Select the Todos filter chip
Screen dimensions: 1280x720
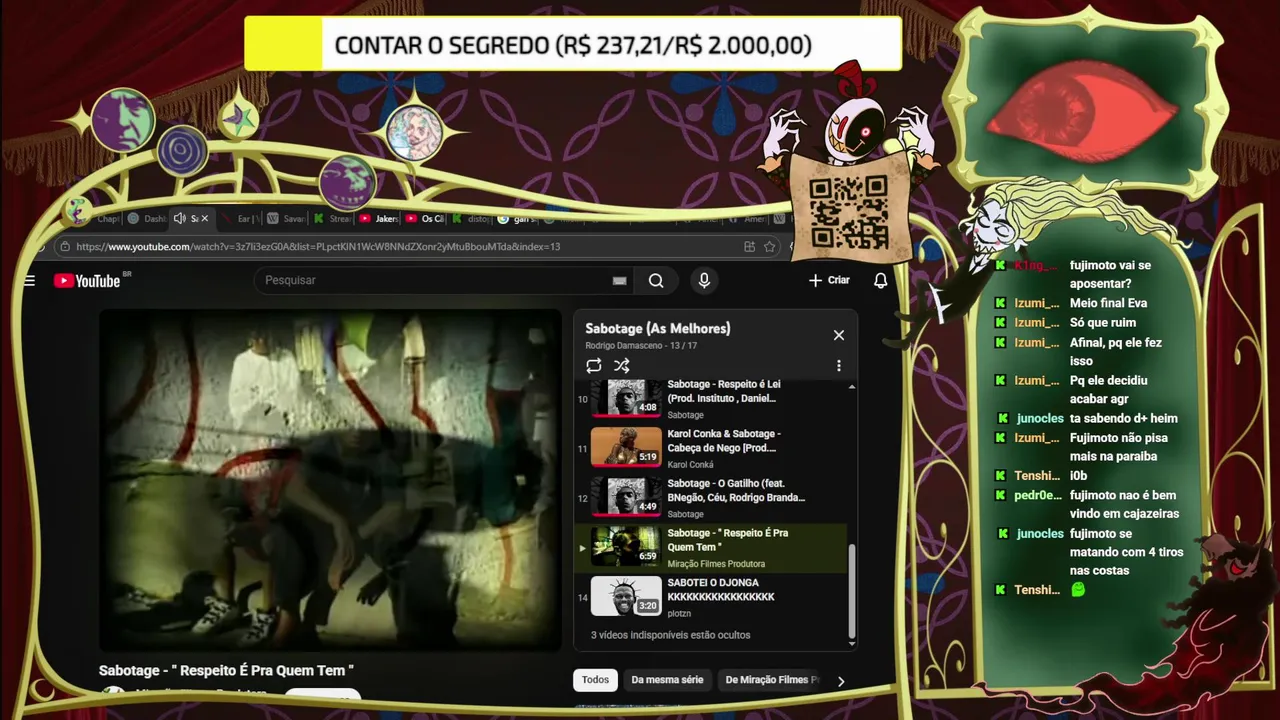pos(595,680)
